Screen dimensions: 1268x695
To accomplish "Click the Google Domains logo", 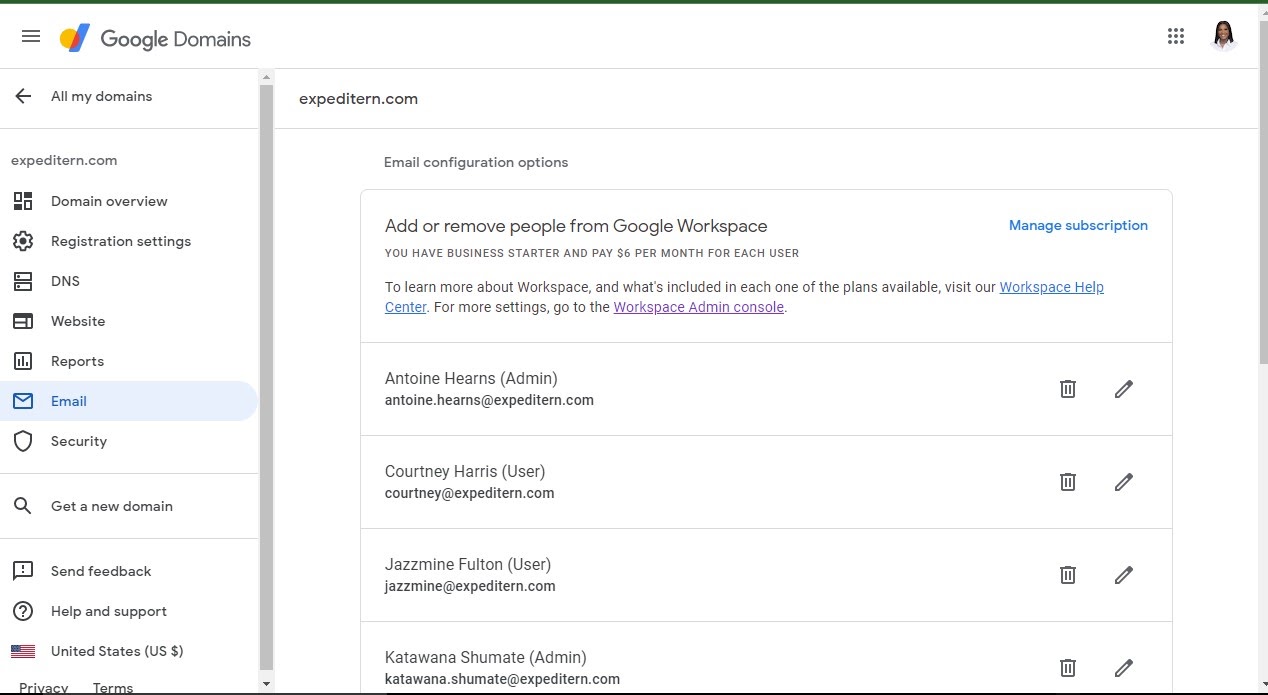I will pos(155,39).
